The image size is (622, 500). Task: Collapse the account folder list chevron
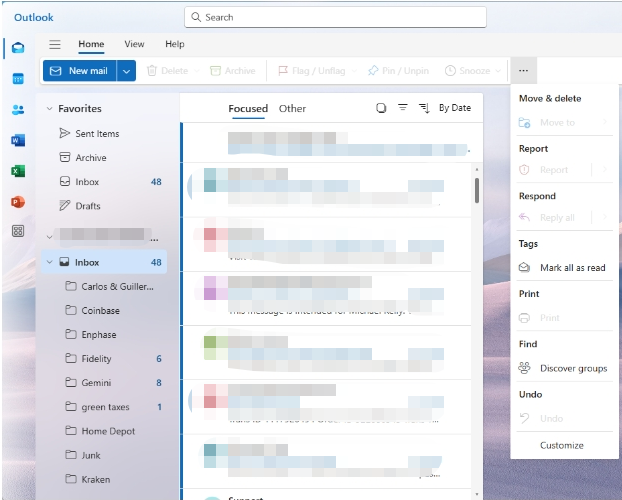tap(49, 237)
